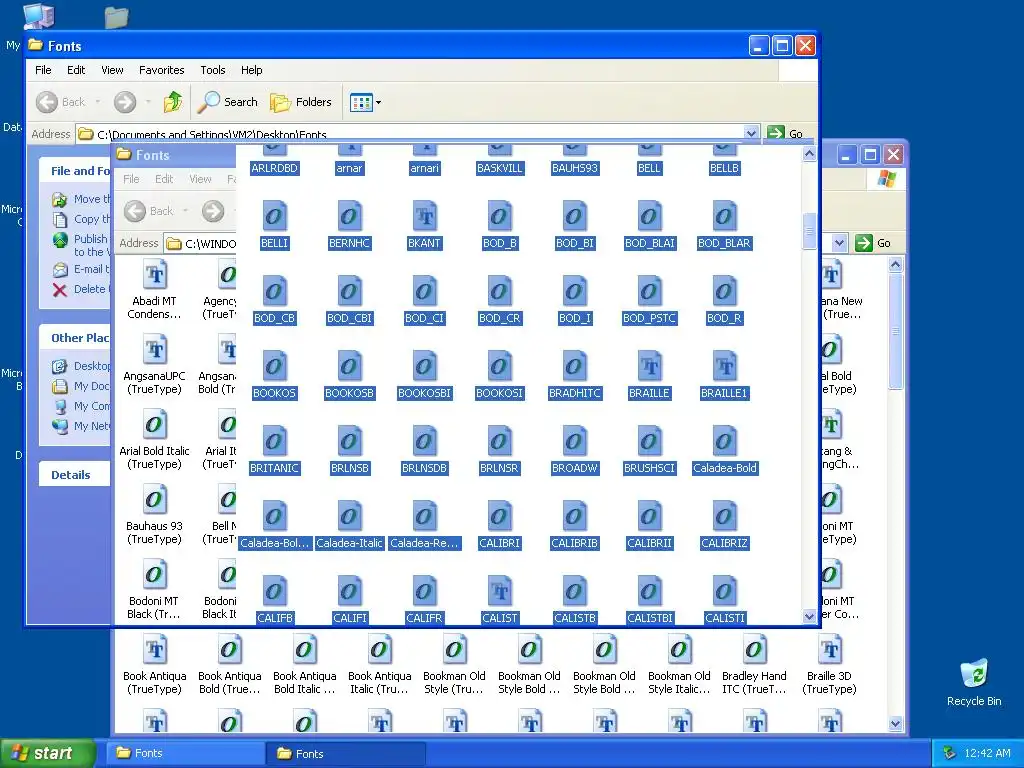The height and width of the screenshot is (768, 1024).
Task: Click the Go button in front window
Action: 786,133
